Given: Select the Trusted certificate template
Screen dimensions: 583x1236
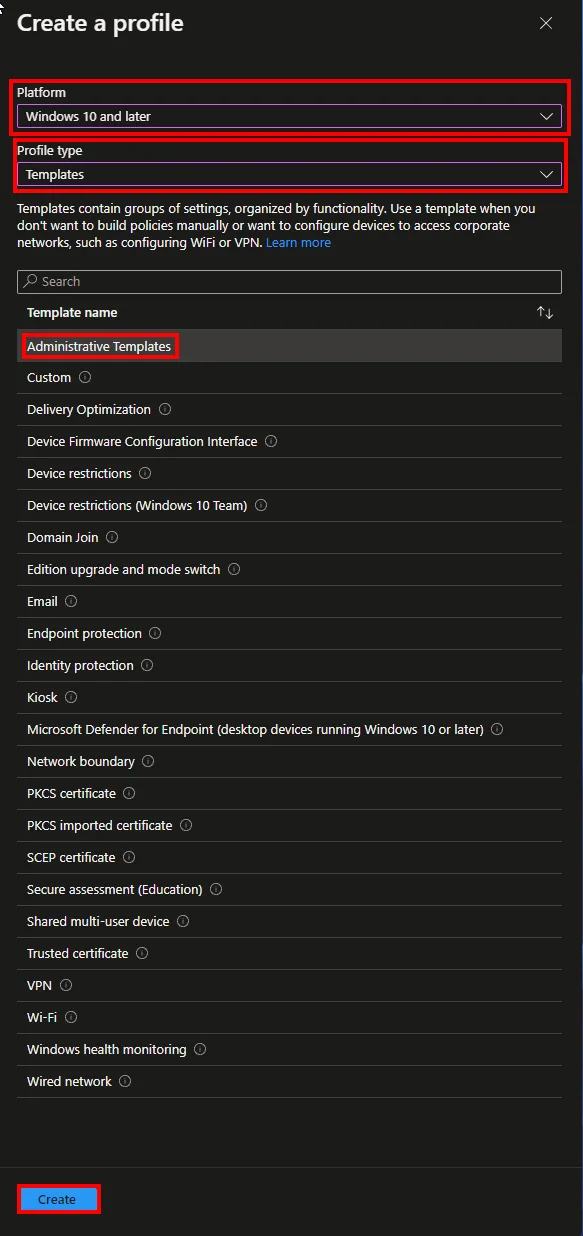Looking at the screenshot, I should coord(289,954).
